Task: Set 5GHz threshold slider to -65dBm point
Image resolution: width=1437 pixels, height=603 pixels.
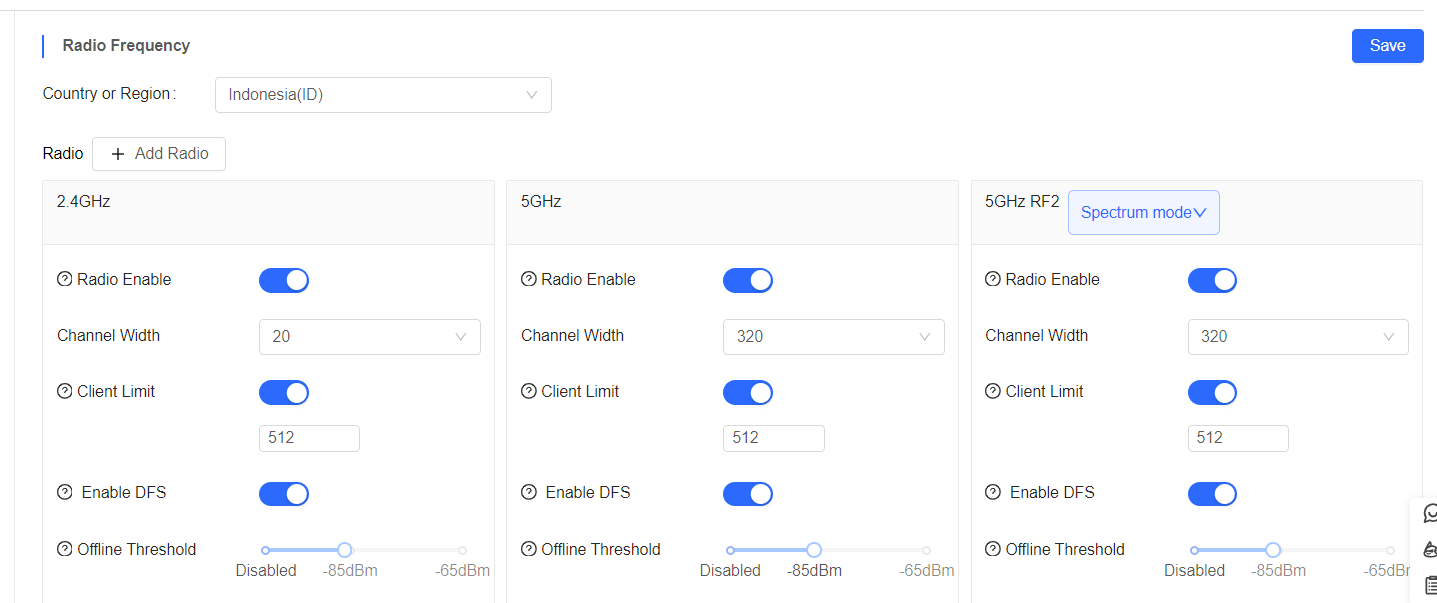Action: (926, 550)
